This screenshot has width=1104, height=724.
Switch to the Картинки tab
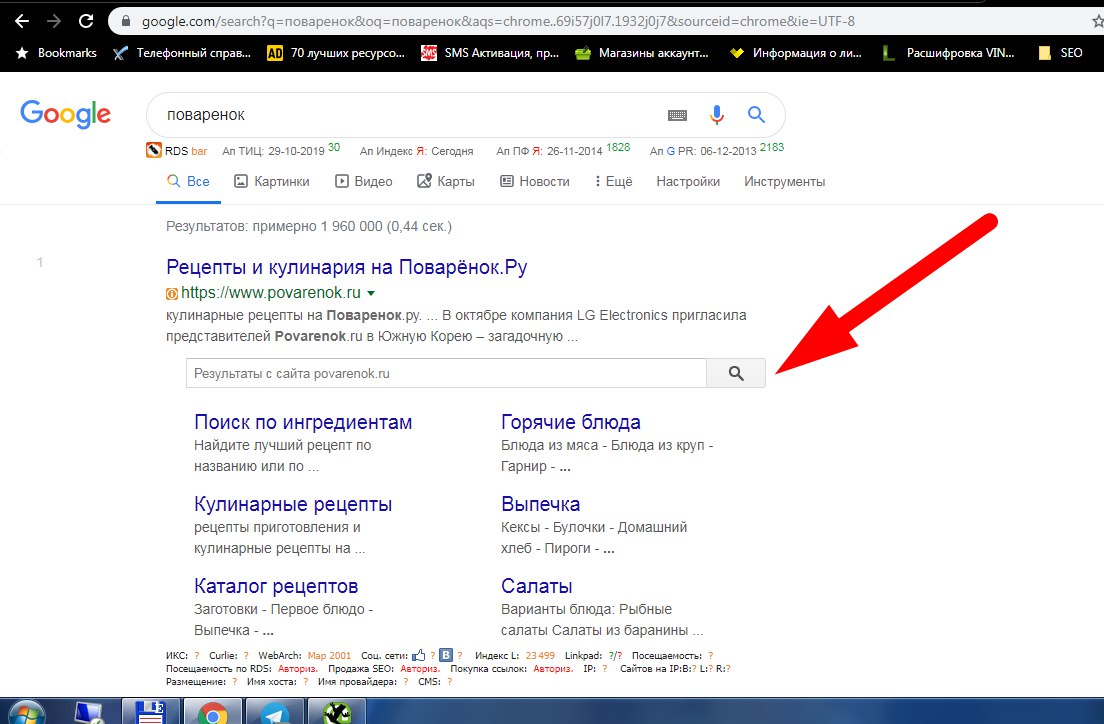[272, 182]
